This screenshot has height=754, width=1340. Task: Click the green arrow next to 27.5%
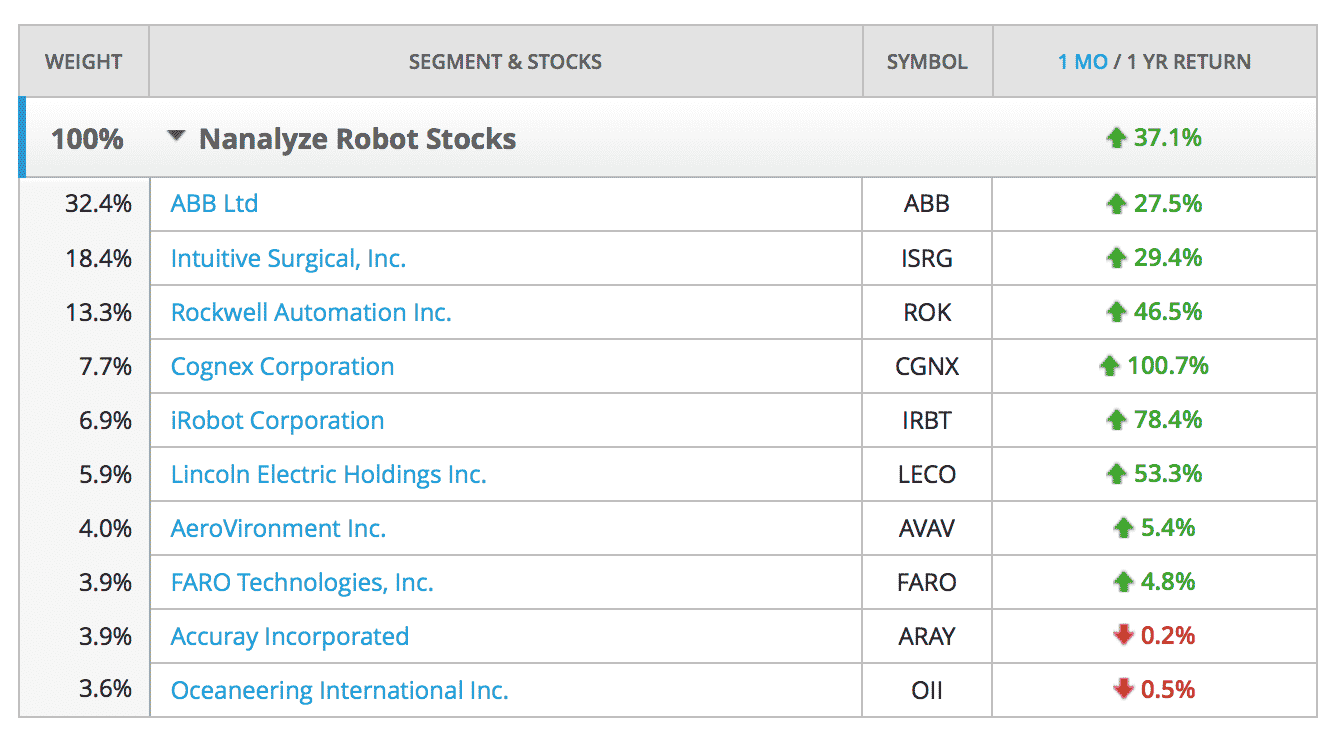click(1116, 204)
